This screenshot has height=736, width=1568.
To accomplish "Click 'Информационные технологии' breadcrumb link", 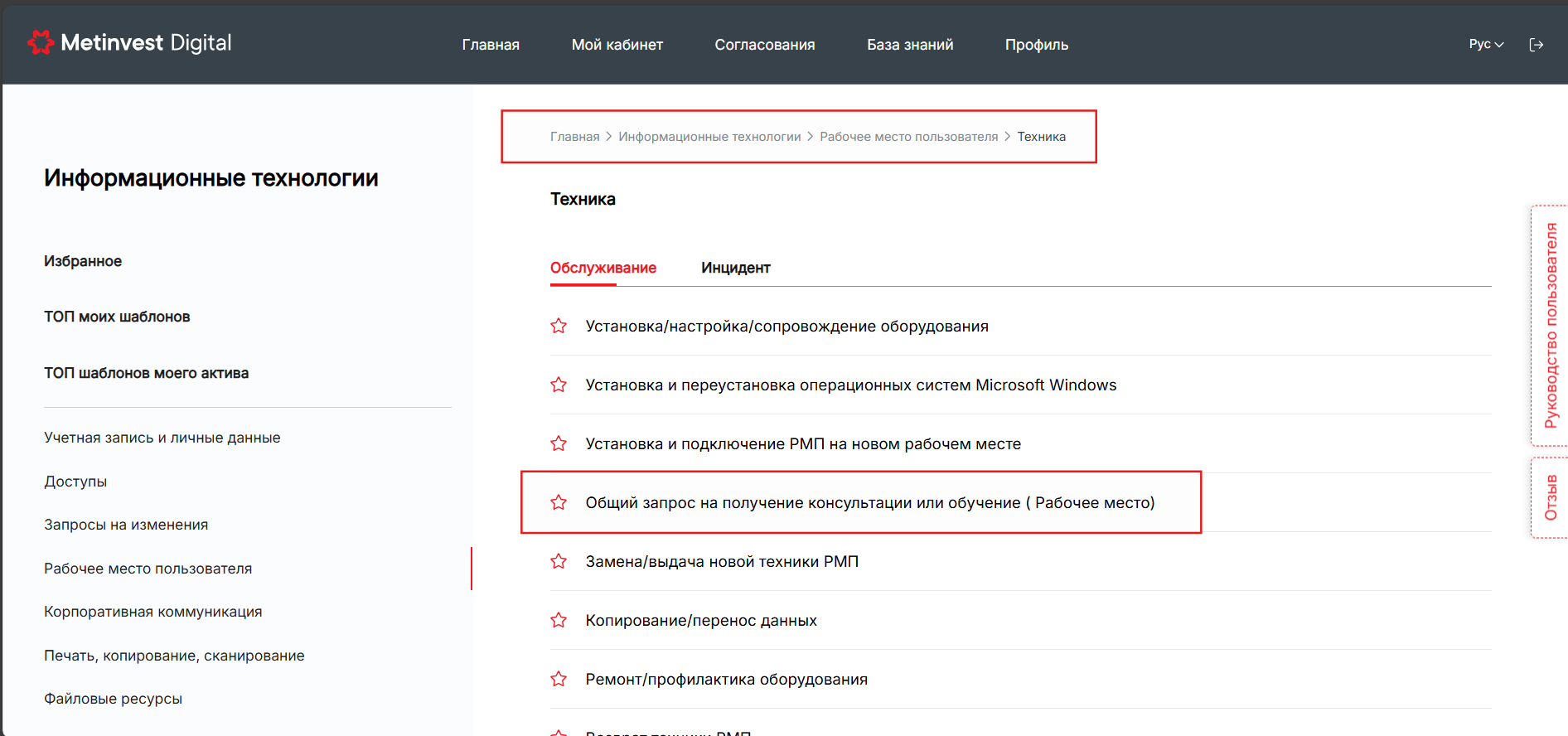I will pyautogui.click(x=709, y=137).
